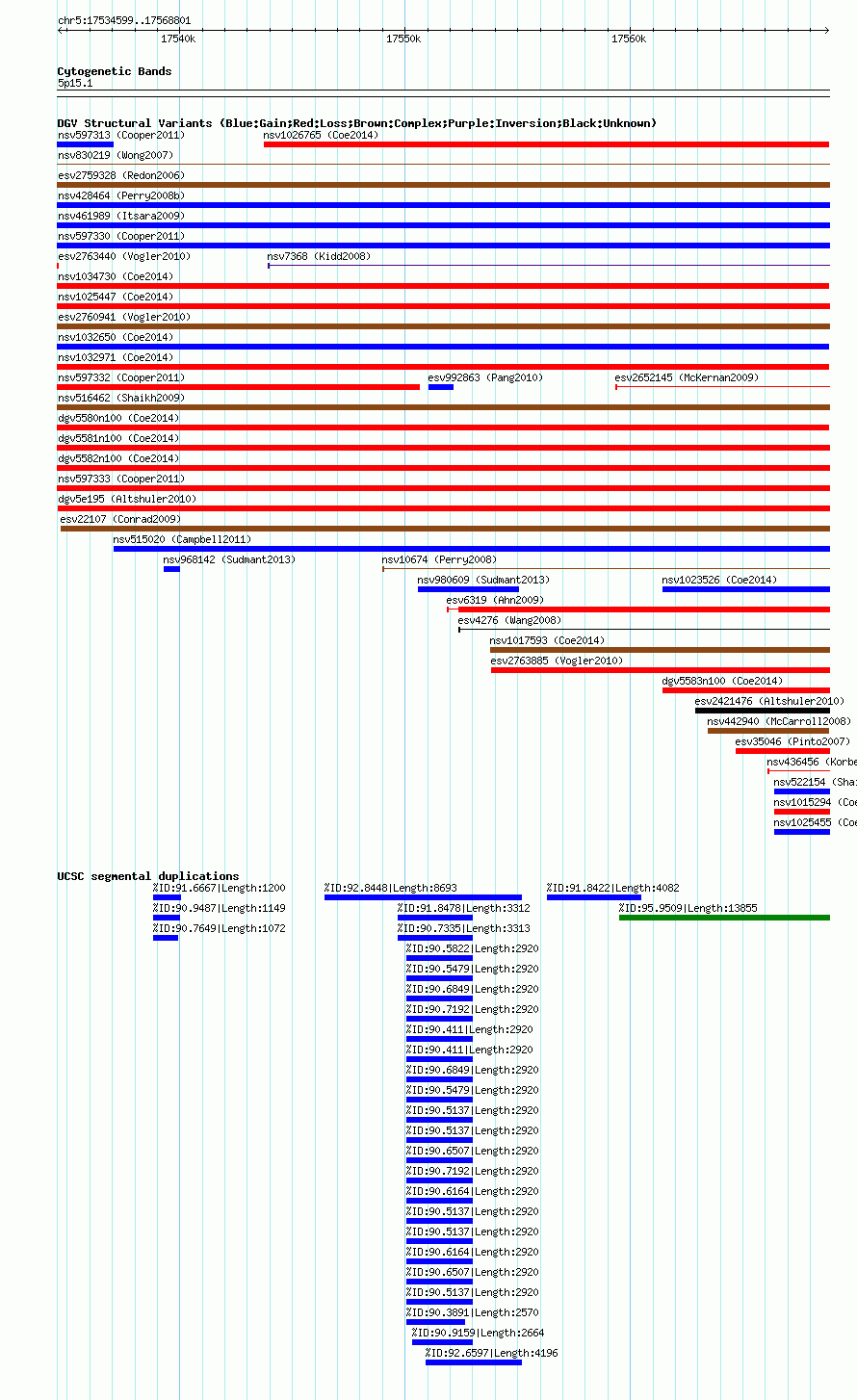Image resolution: width=857 pixels, height=1400 pixels.
Task: Click the dgv5e195 (Altshuler2010) label
Action: 127,500
